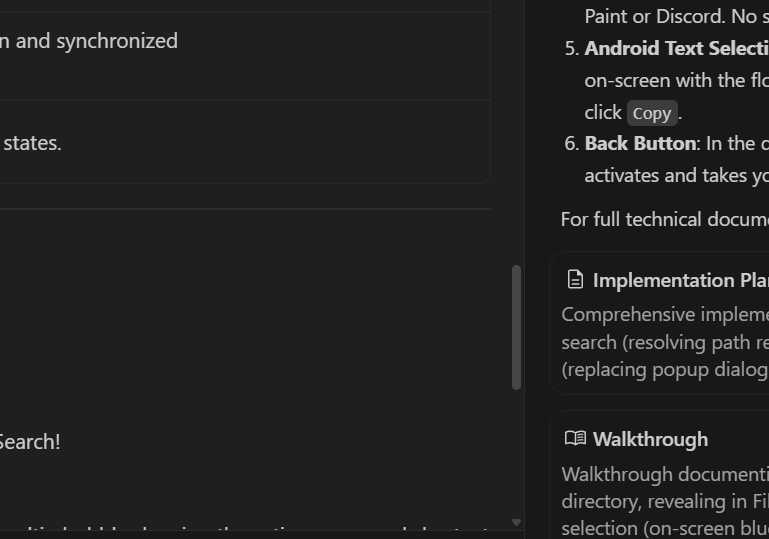Click the scrollbar track above the thumb
Viewport: 769px width, 539px height.
[516, 132]
